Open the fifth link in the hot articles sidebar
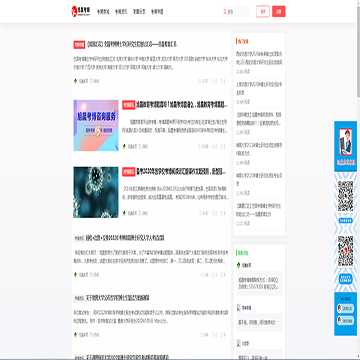Screen dimensions: 360x360 [x=259, y=179]
